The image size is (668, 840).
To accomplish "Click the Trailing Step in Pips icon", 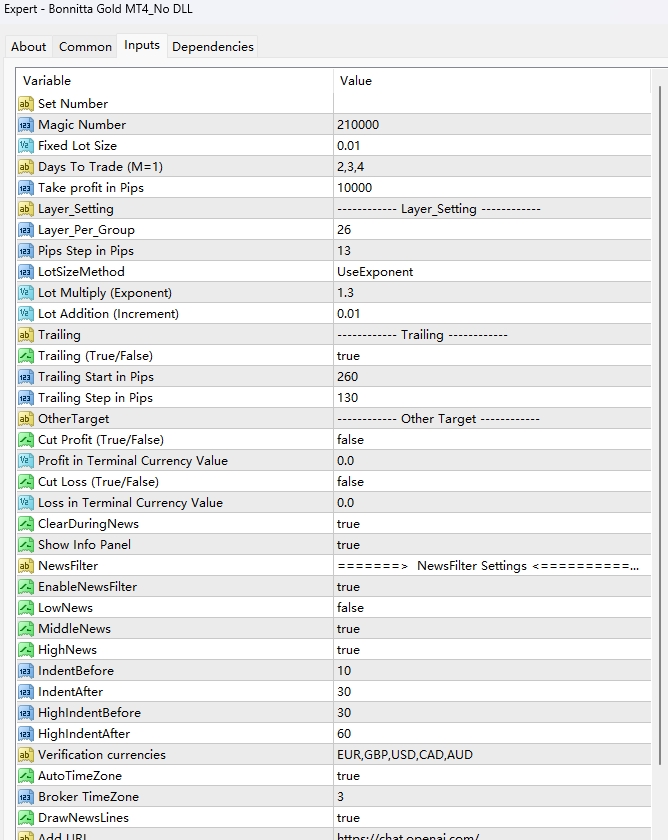I will pos(26,398).
